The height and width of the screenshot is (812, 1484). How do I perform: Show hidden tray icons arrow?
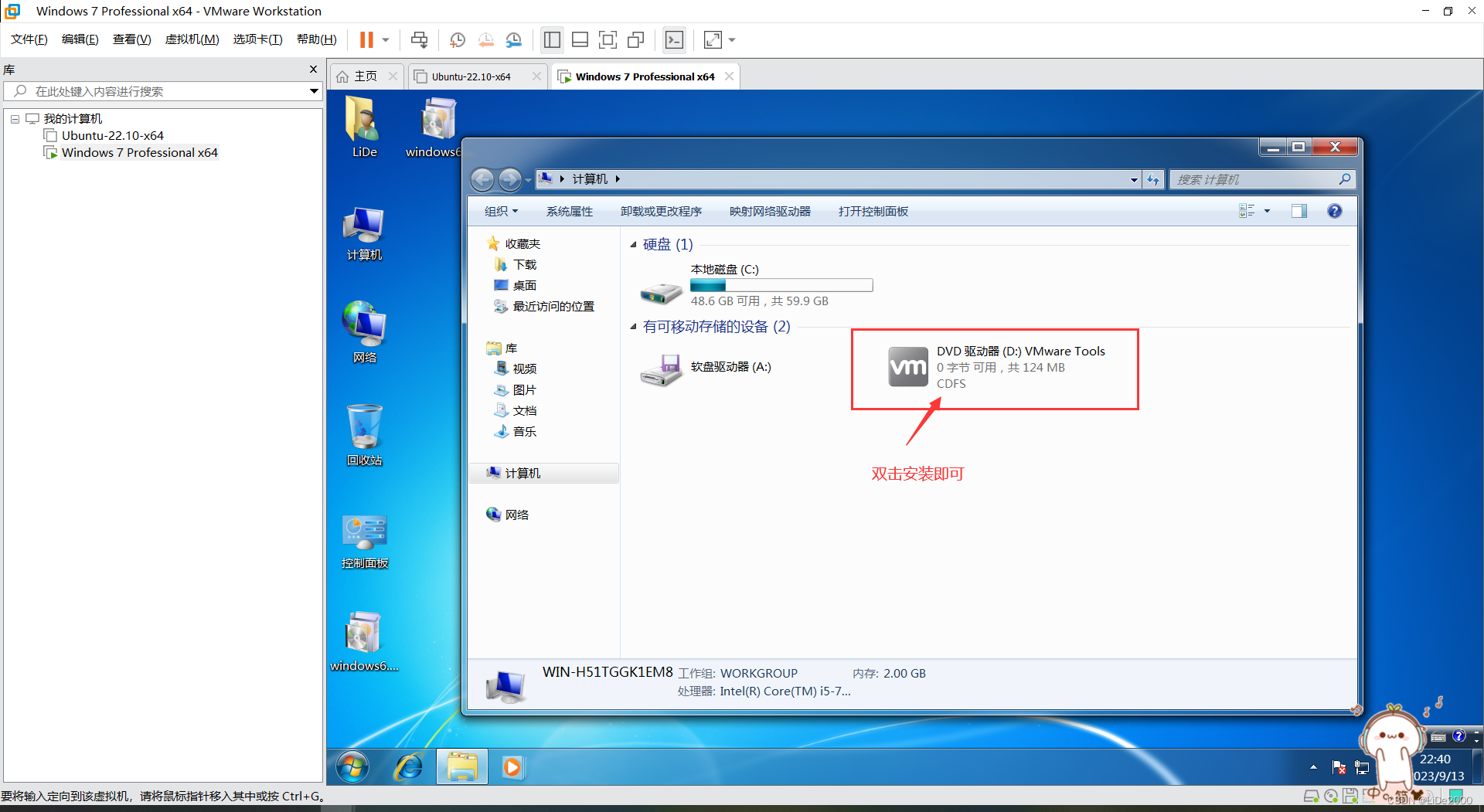click(1313, 767)
